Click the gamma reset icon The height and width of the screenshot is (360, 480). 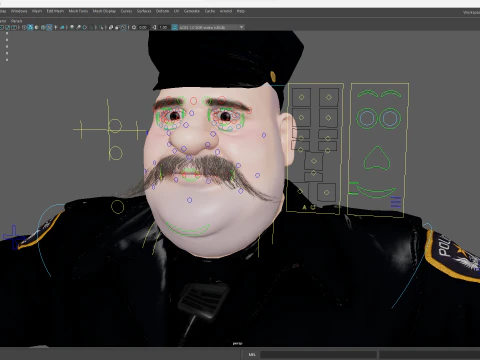(x=154, y=27)
